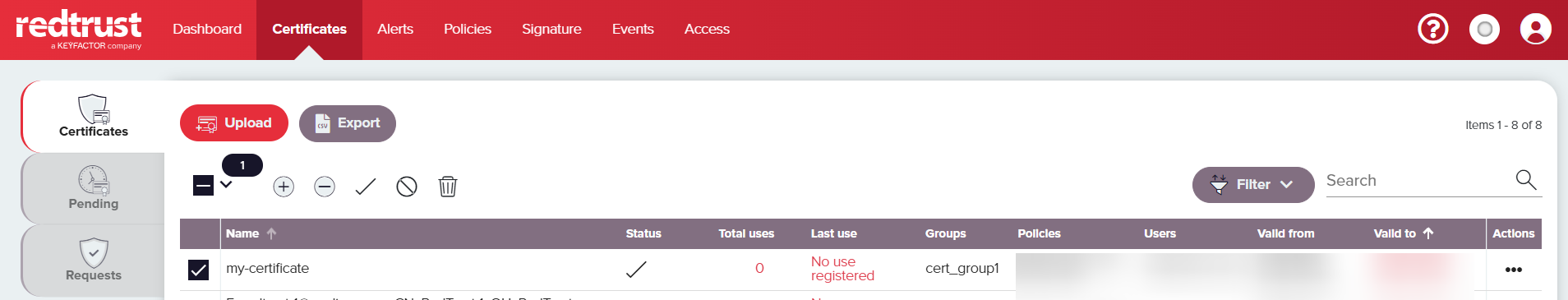Click the Last use column header

(834, 233)
